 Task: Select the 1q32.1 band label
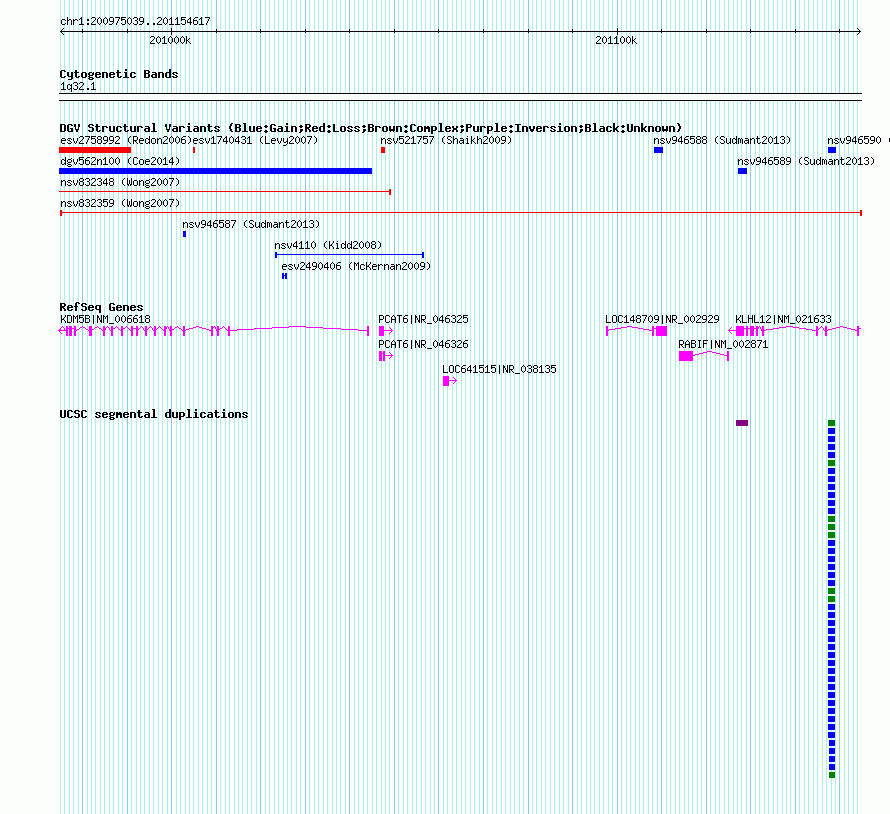click(x=78, y=86)
